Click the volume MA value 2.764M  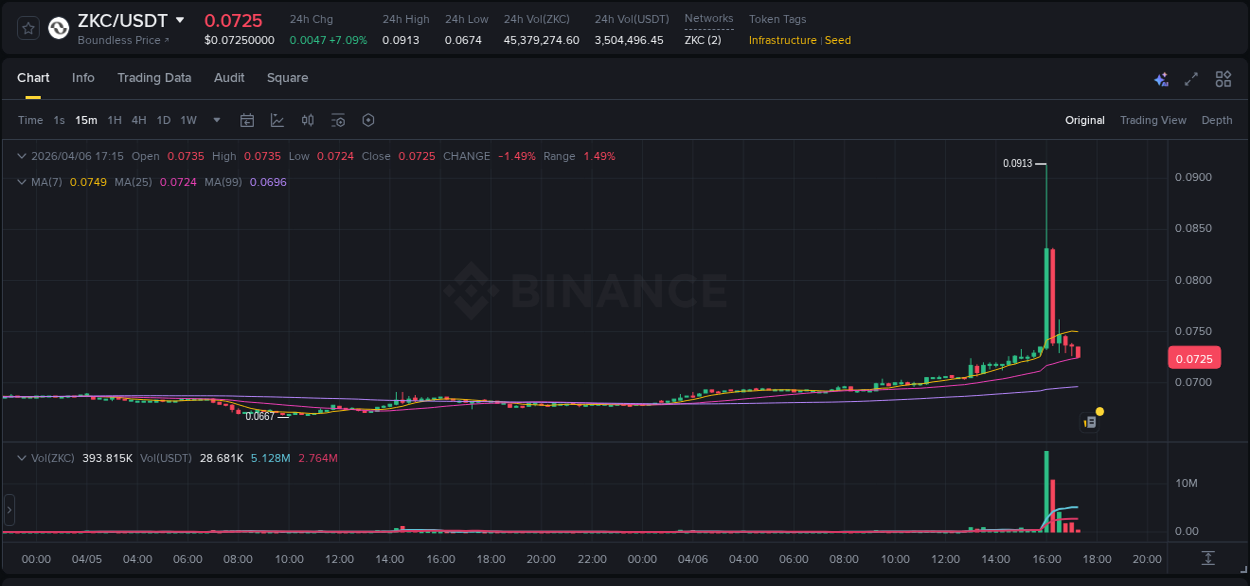click(x=318, y=458)
